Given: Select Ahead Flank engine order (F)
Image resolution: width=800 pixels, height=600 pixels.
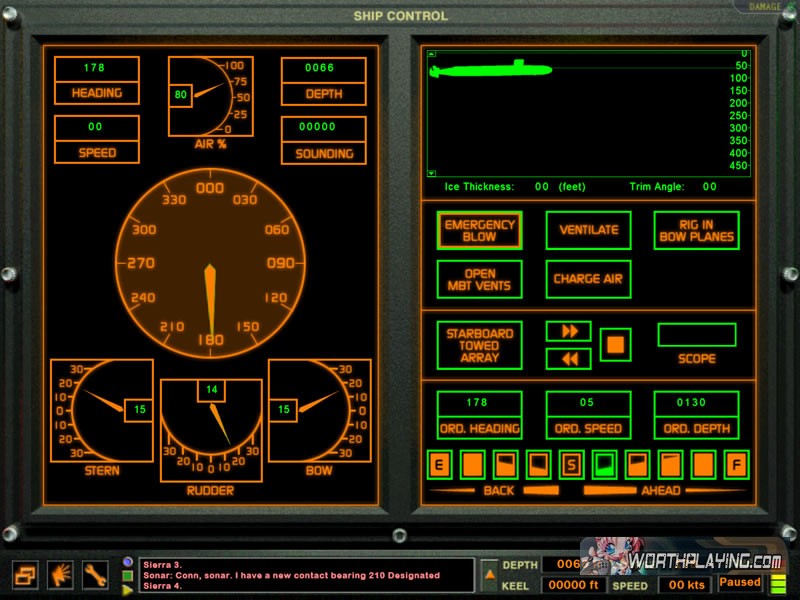Looking at the screenshot, I should point(736,464).
